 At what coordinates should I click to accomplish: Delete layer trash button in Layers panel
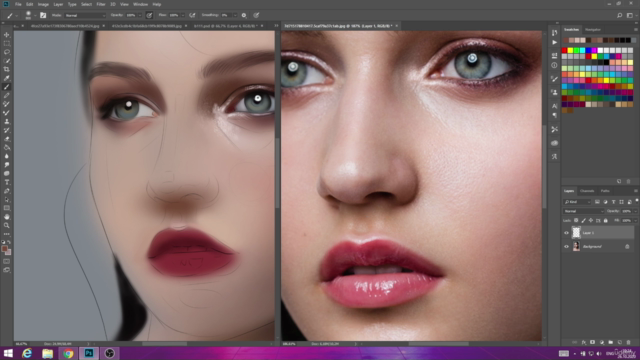click(x=629, y=342)
